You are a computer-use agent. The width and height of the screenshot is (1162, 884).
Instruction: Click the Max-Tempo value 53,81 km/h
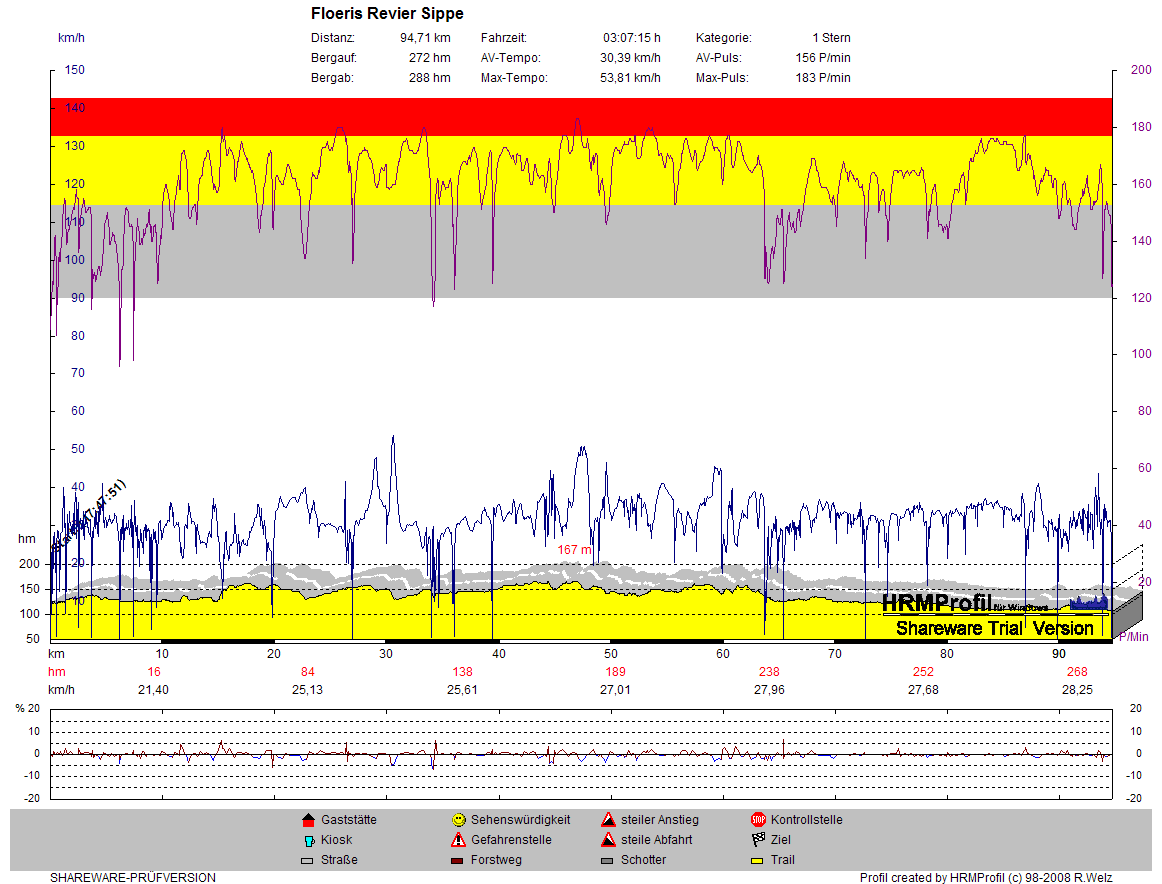click(630, 78)
